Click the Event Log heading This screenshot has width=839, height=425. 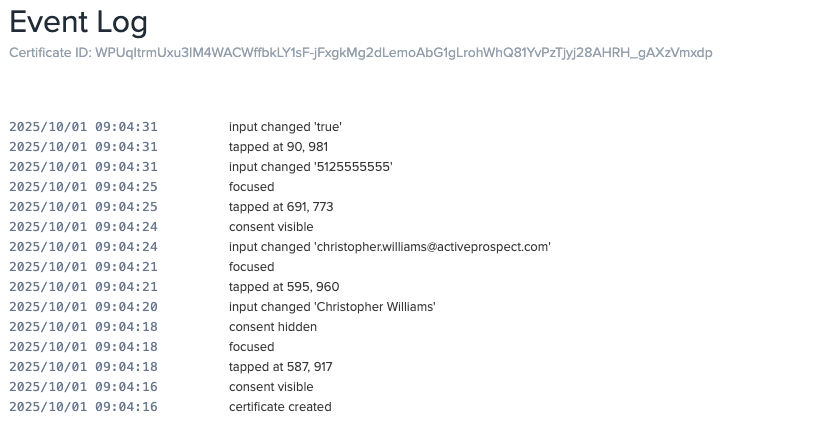(x=78, y=22)
